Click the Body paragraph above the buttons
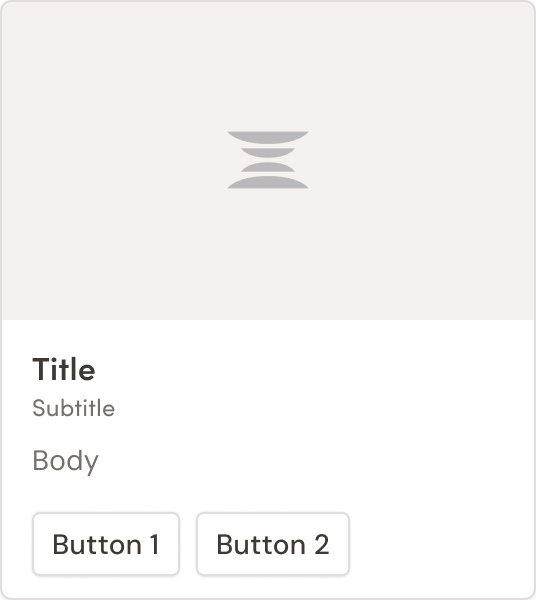Screen dimensions: 536x600 click(x=65, y=461)
